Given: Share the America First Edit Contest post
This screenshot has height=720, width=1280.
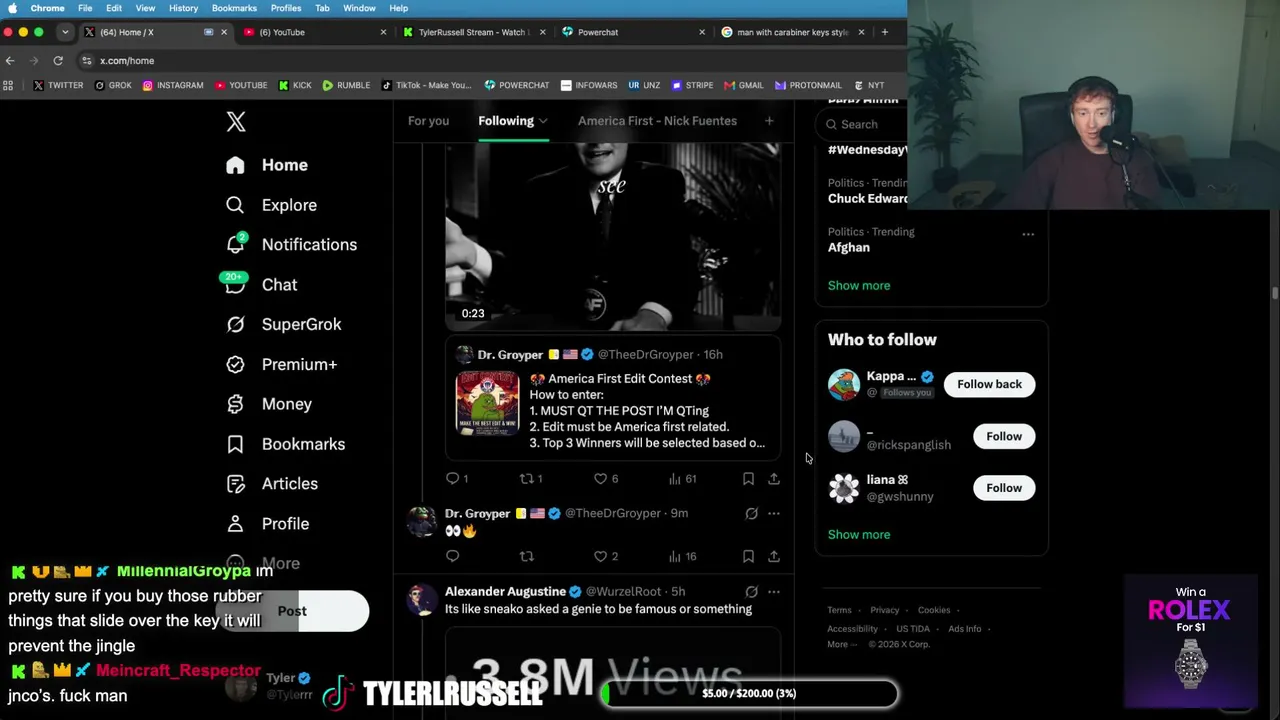Looking at the screenshot, I should [x=774, y=479].
